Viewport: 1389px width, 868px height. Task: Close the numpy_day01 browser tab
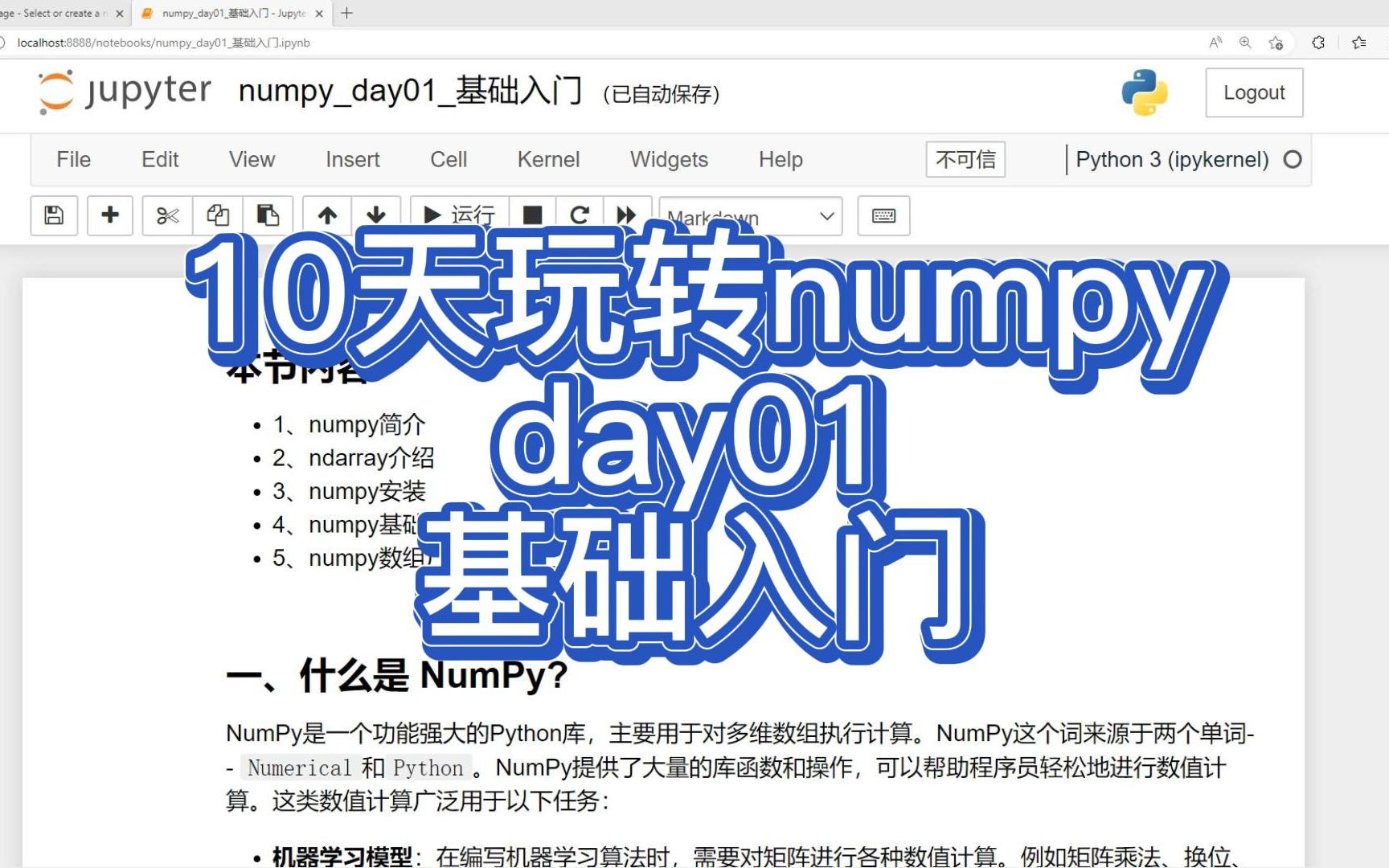(x=319, y=14)
